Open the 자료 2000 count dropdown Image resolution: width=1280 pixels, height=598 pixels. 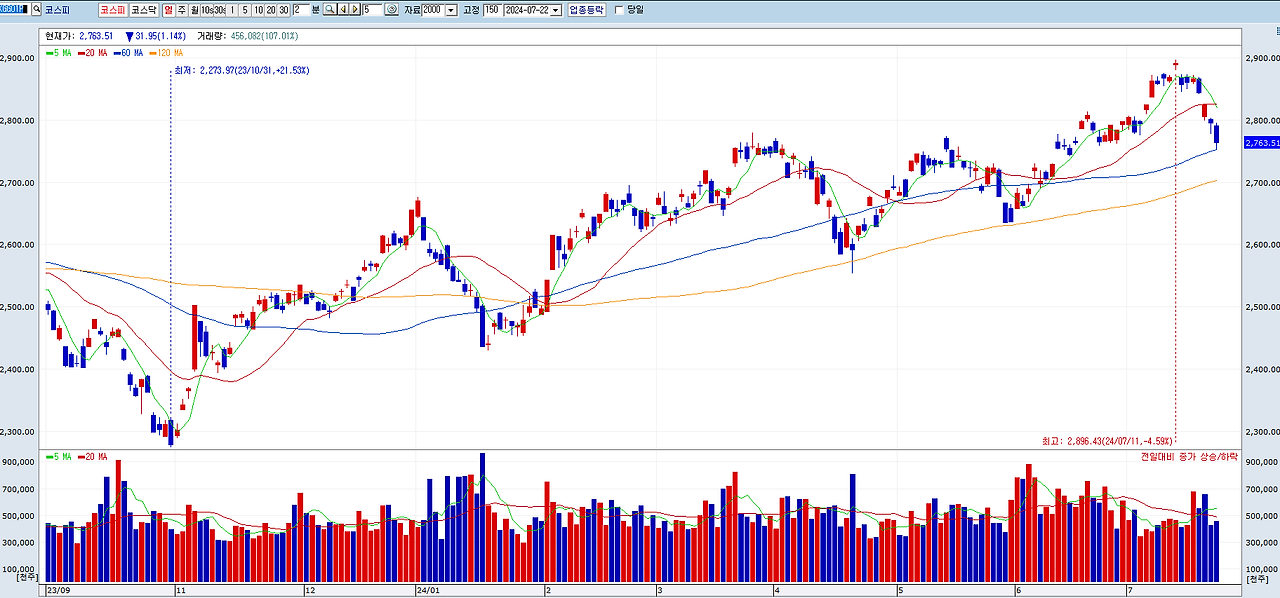(x=451, y=9)
